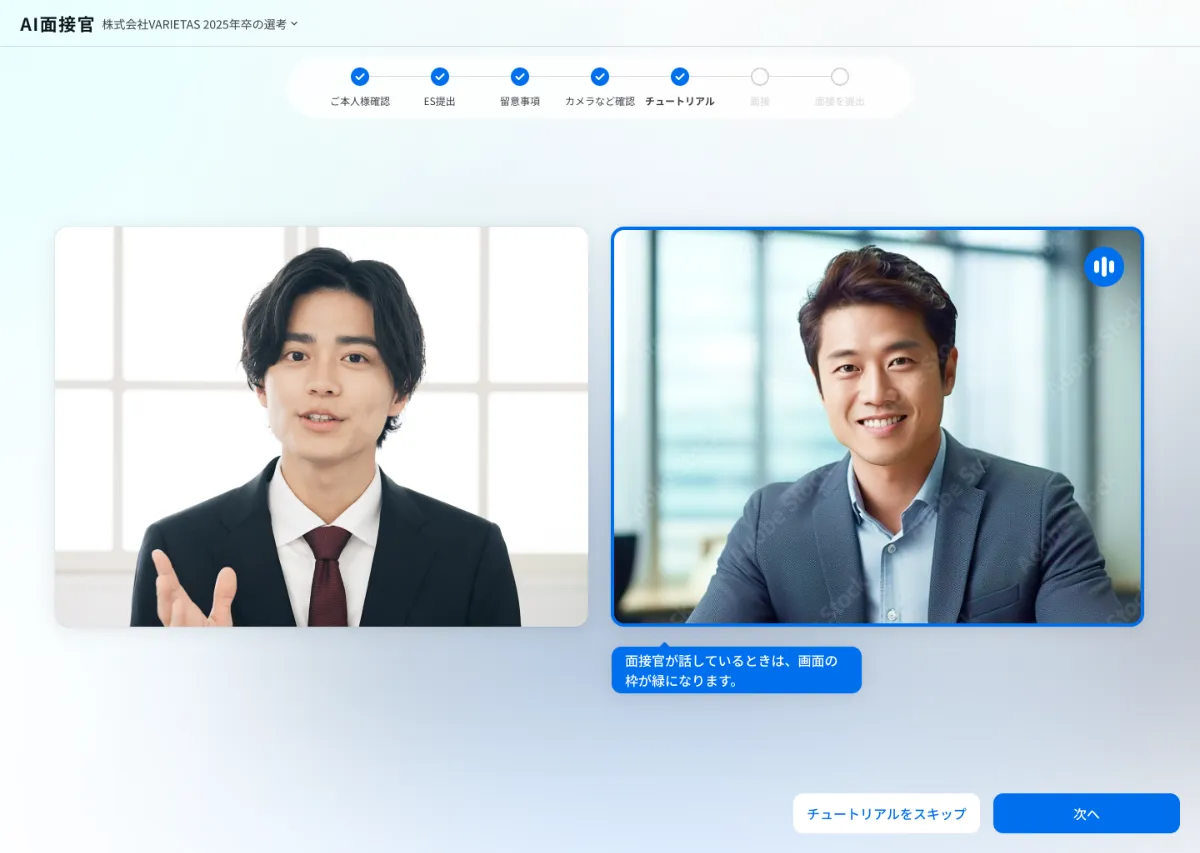Click the ご本人様確認 step checkmark icon
Screen dimensions: 1200x853
pyautogui.click(x=360, y=77)
